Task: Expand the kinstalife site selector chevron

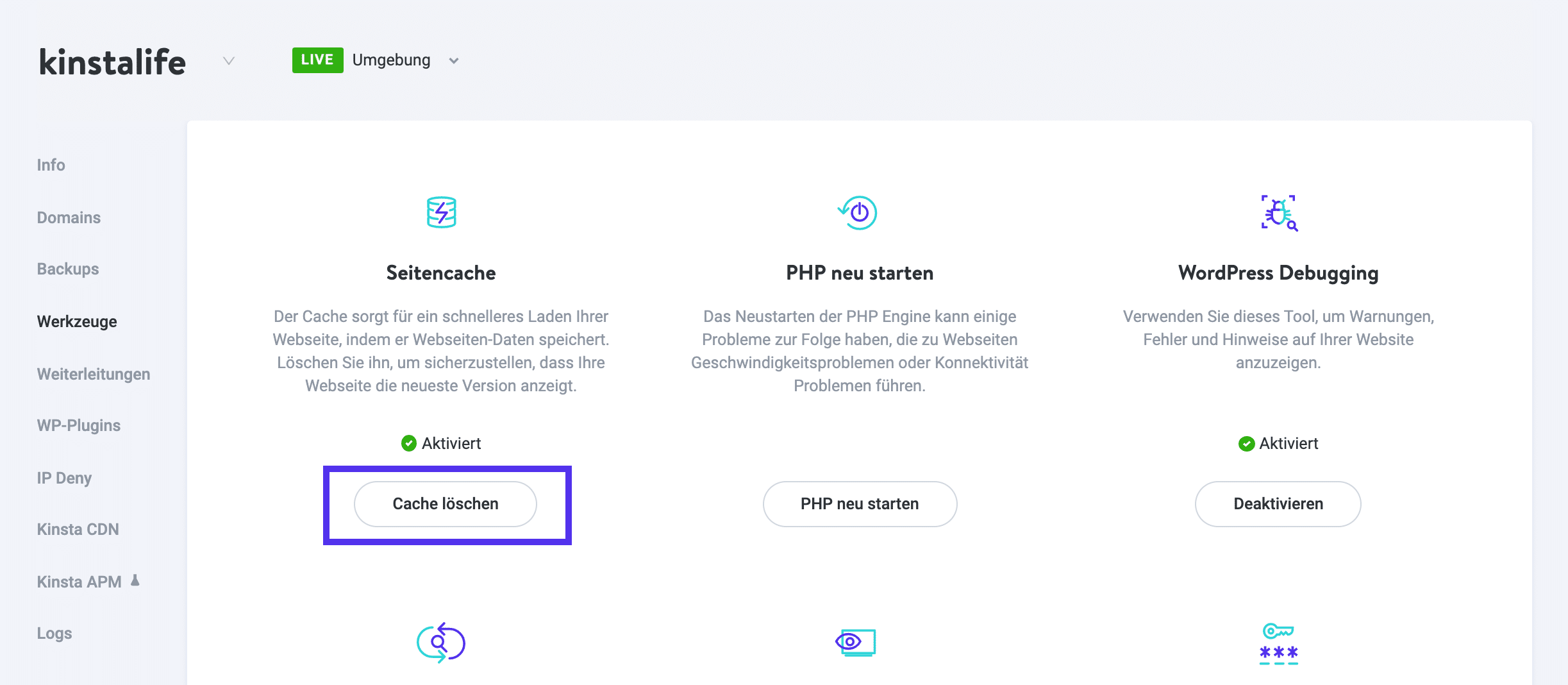Action: coord(228,61)
